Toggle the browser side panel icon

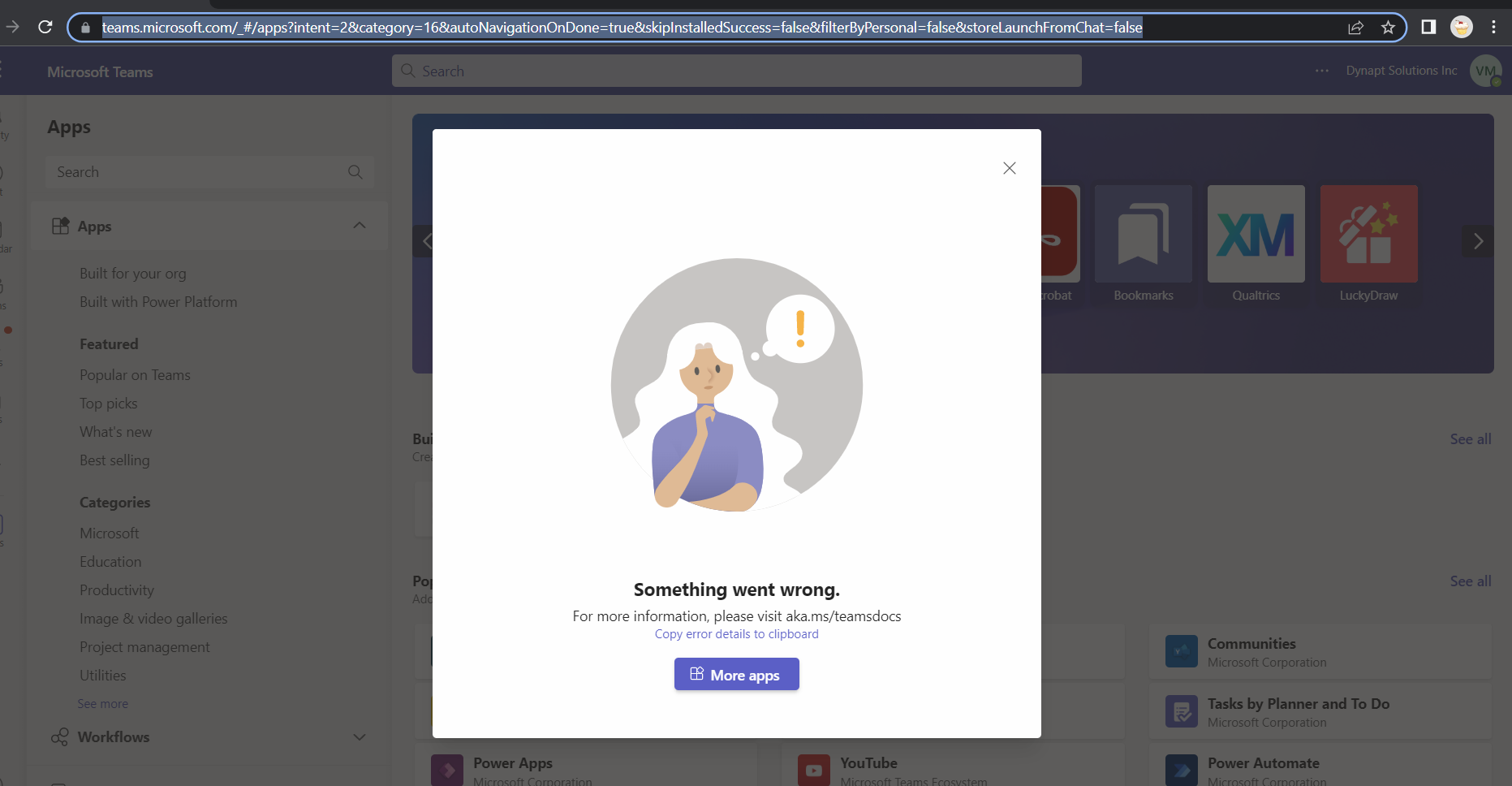click(1428, 27)
